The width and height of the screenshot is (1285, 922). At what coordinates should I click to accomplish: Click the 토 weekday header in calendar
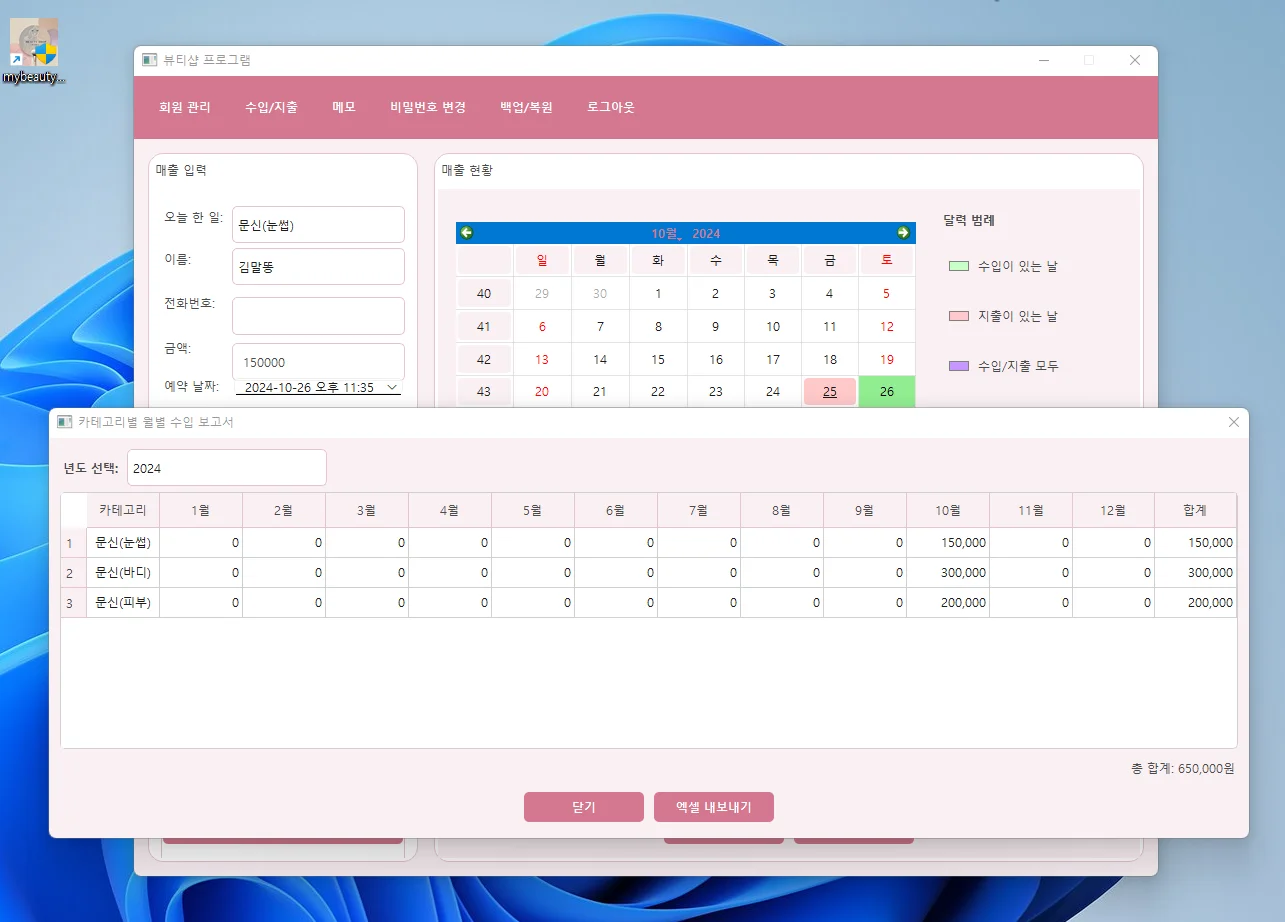tap(887, 260)
